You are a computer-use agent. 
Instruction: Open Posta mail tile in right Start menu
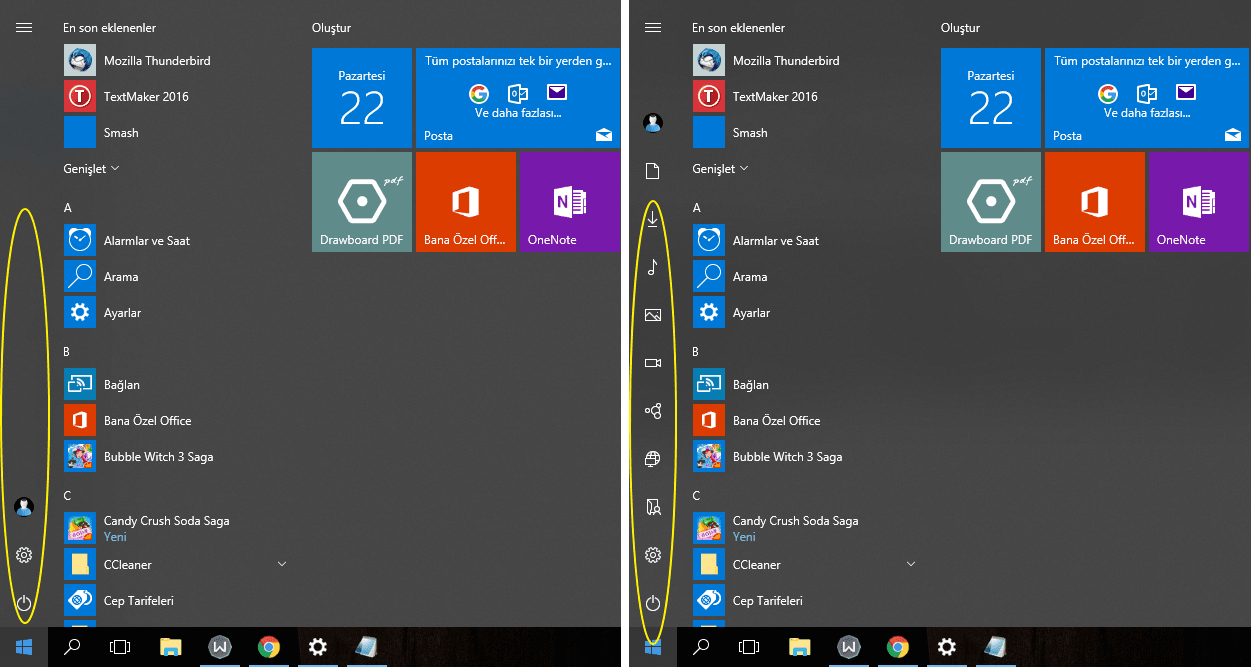click(1147, 98)
